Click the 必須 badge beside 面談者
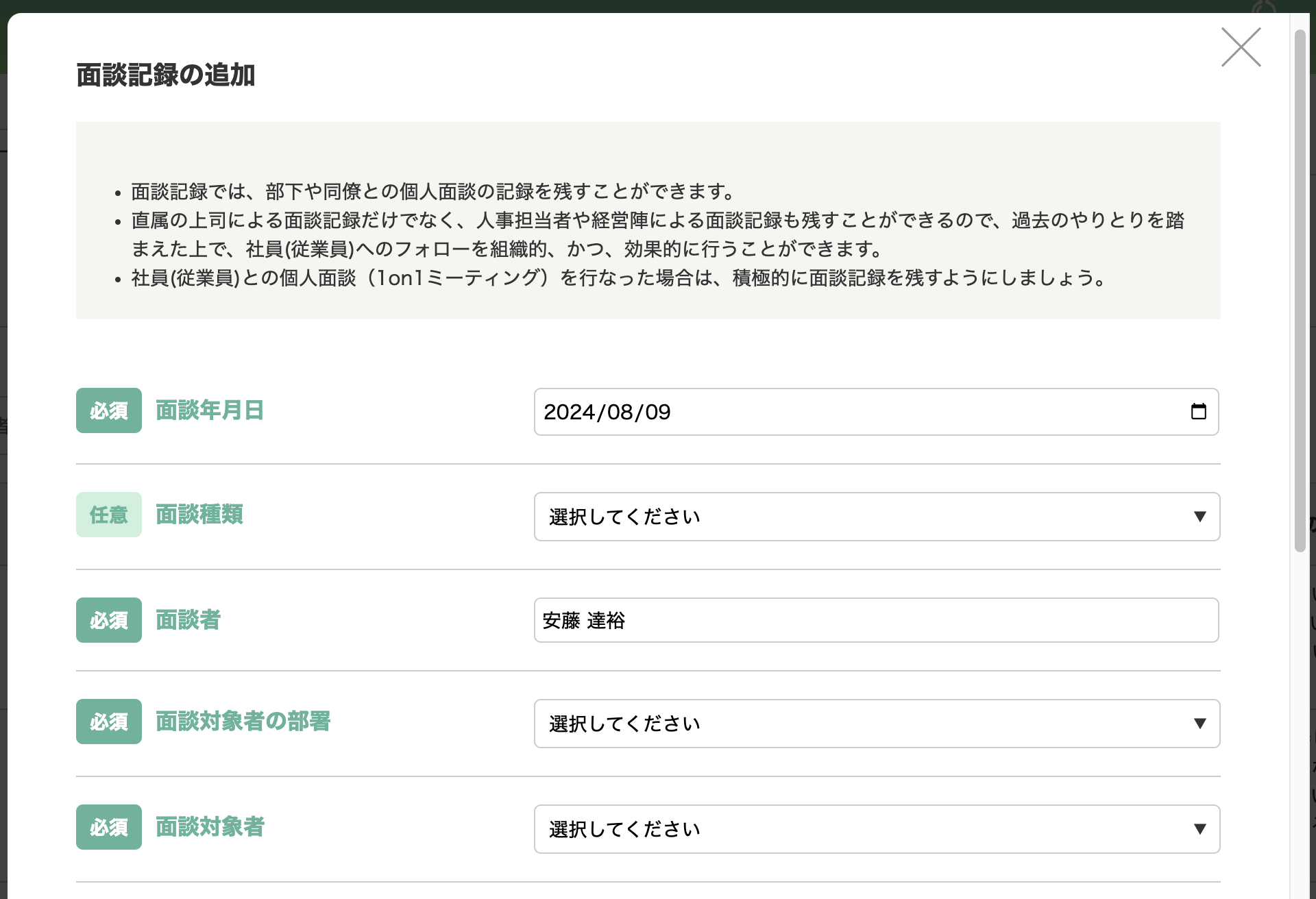The width and height of the screenshot is (1316, 899). tap(108, 620)
